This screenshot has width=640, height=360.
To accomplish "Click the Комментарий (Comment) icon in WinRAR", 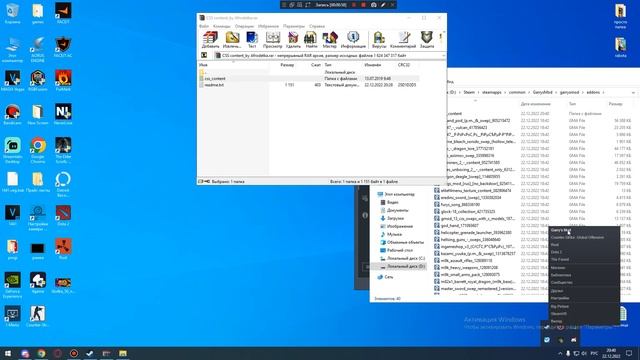I will point(403,40).
